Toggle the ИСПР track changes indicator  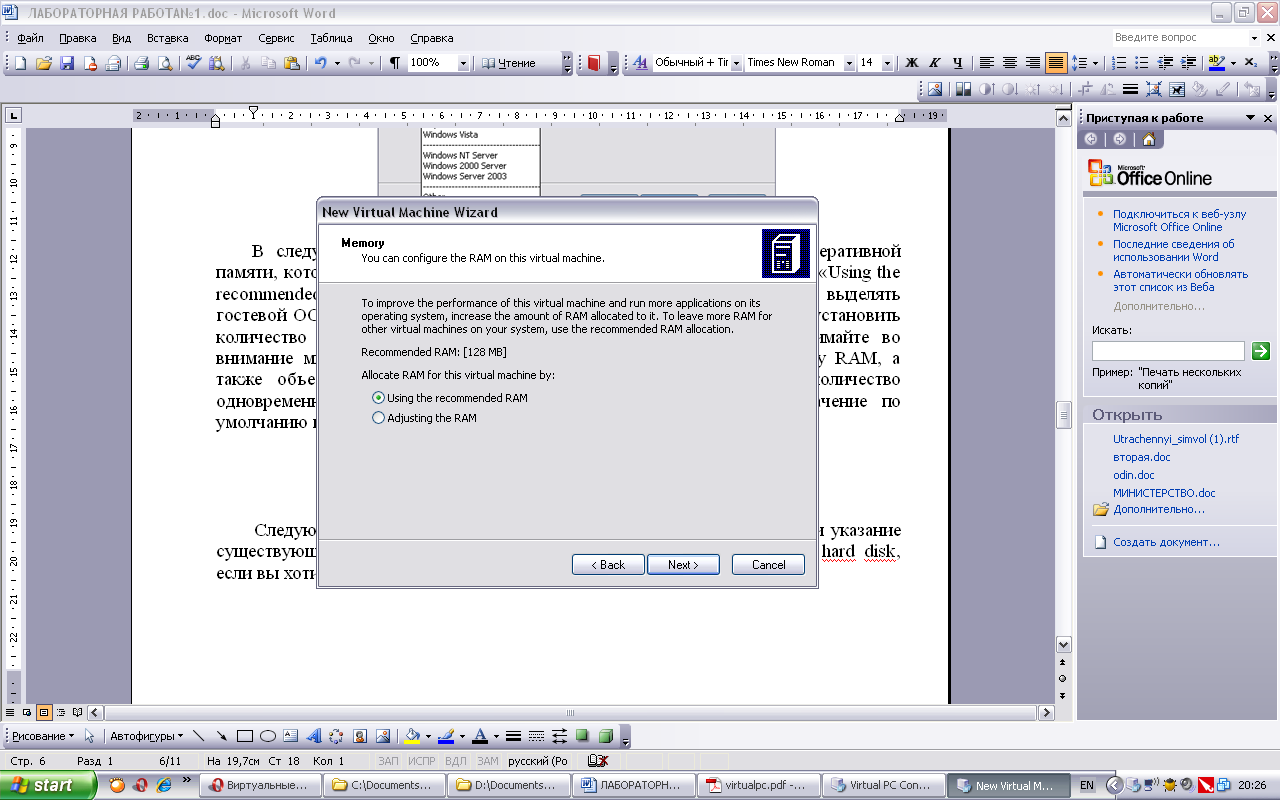[x=421, y=761]
